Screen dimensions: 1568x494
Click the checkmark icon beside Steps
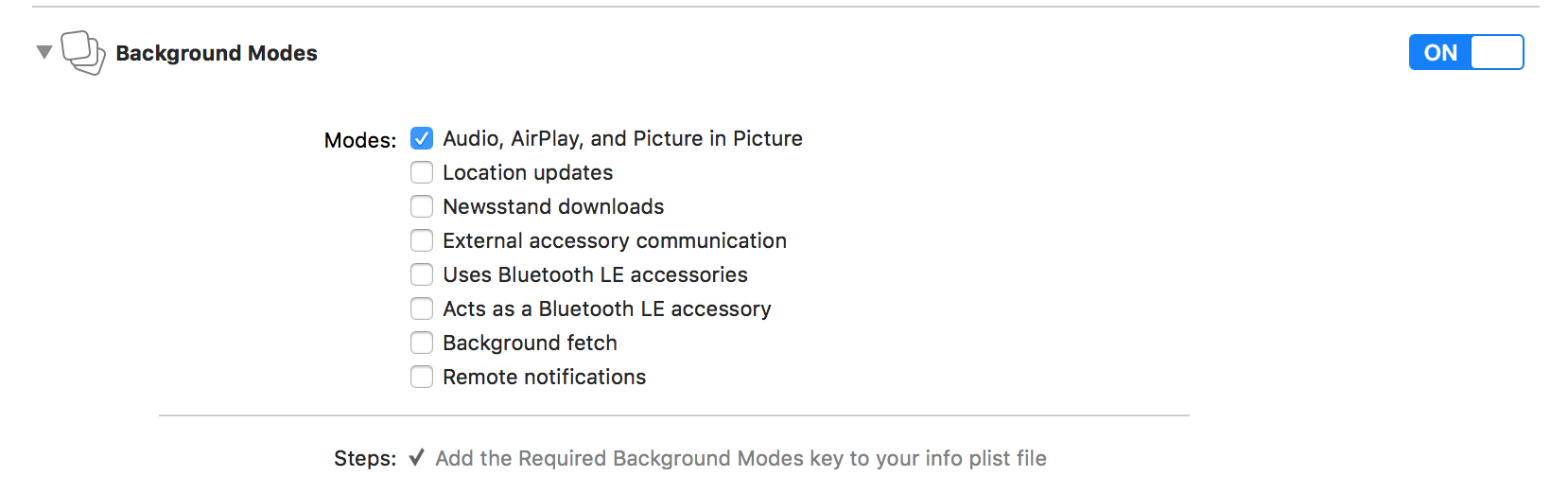pos(416,458)
